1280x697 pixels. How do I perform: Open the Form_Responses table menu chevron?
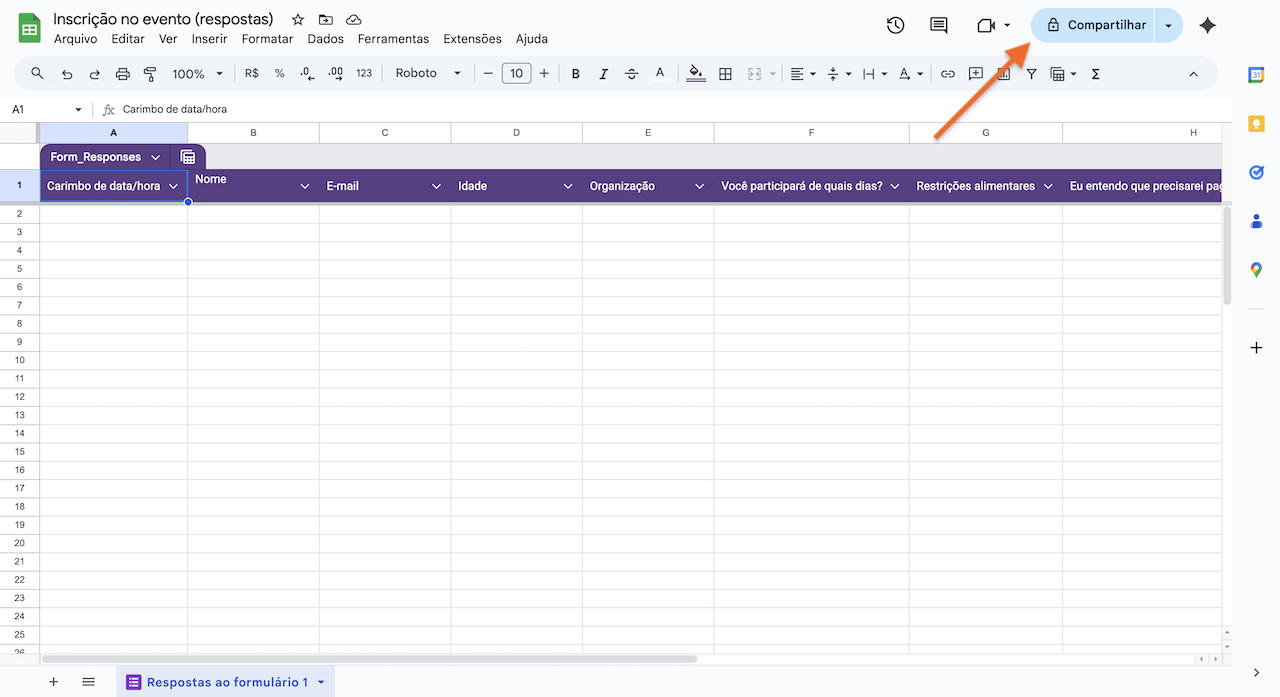click(x=155, y=157)
